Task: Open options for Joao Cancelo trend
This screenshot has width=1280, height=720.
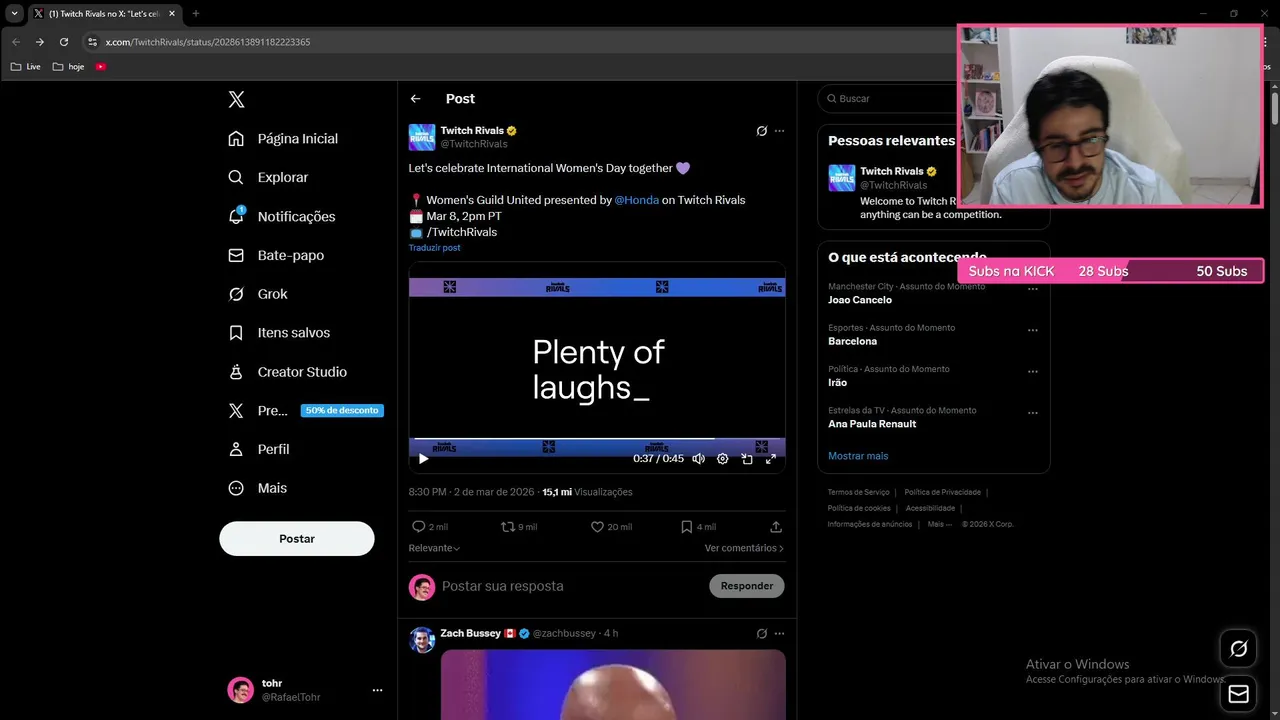Action: click(1033, 289)
